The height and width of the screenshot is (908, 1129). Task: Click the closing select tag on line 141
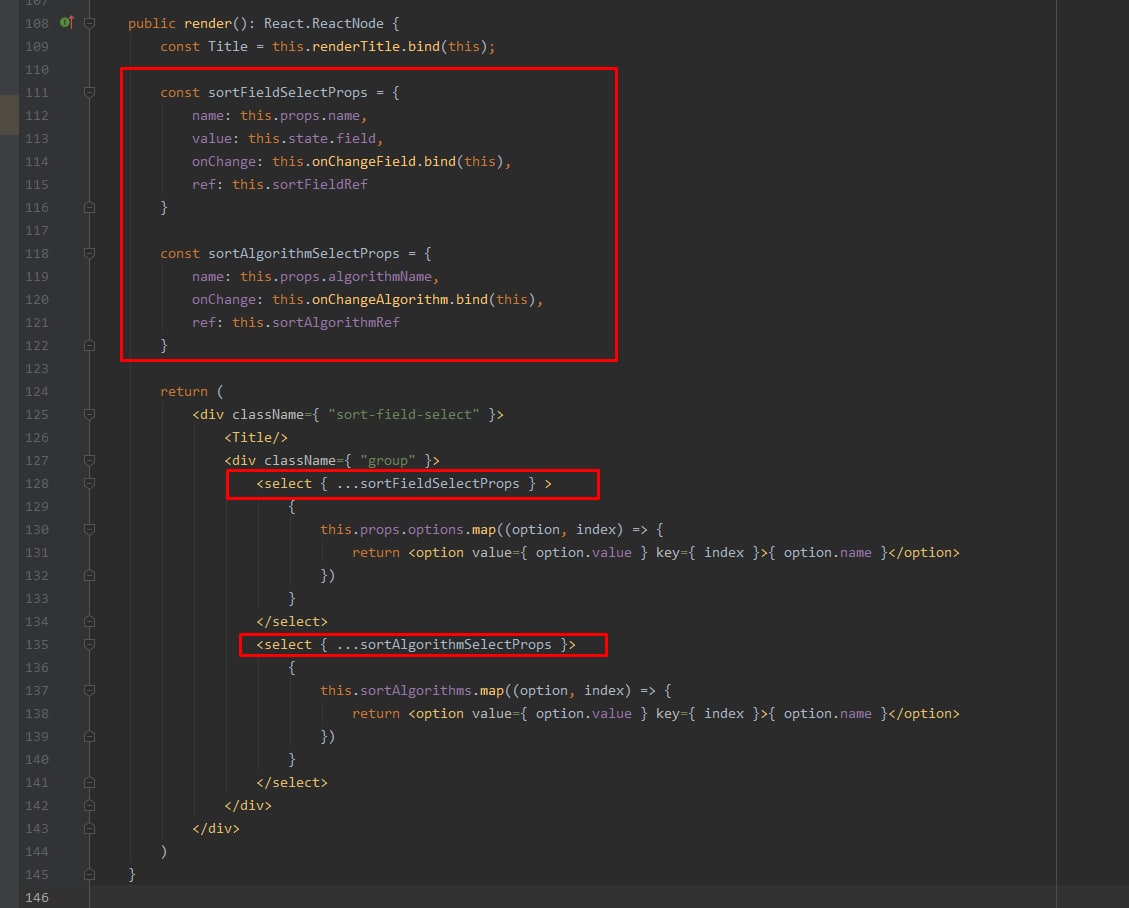tap(292, 783)
